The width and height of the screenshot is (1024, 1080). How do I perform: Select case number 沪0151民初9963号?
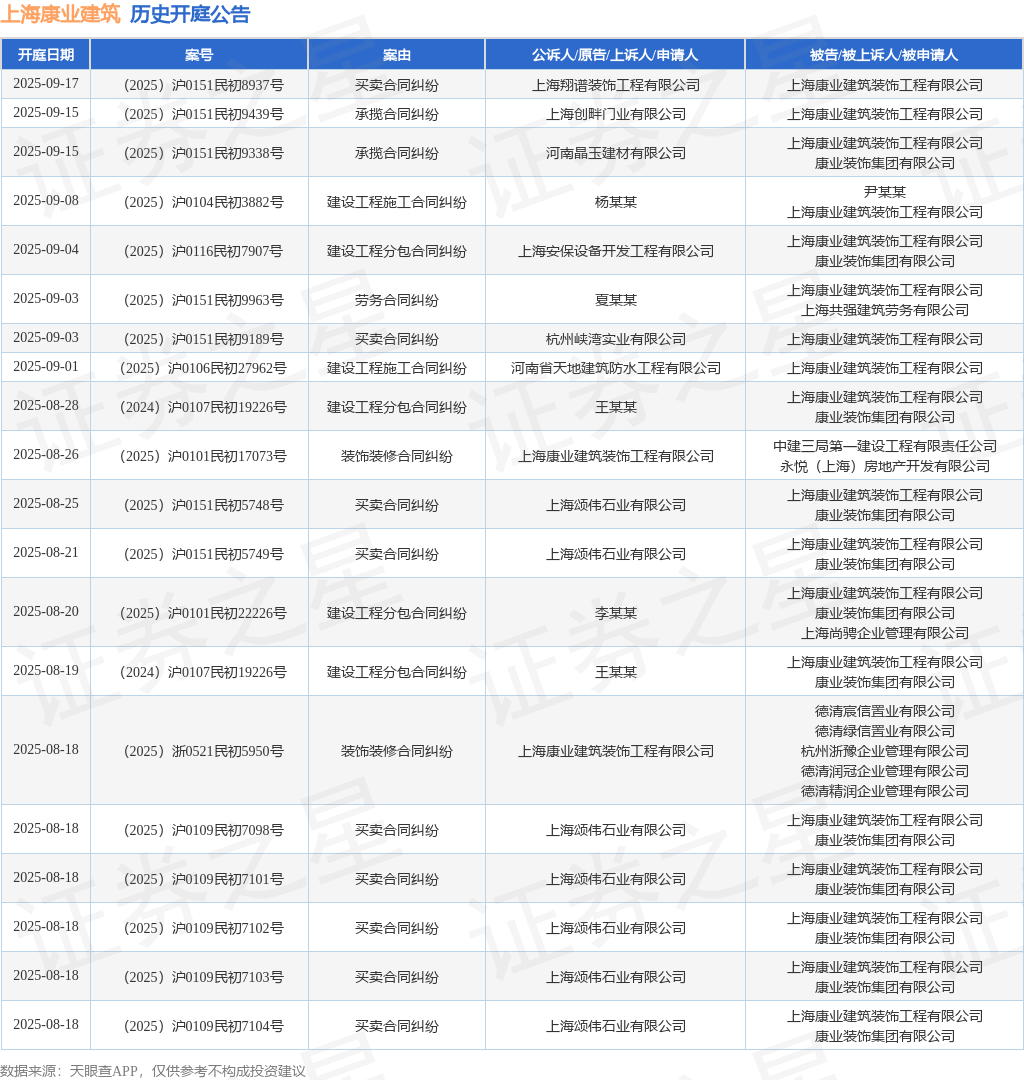pos(204,300)
